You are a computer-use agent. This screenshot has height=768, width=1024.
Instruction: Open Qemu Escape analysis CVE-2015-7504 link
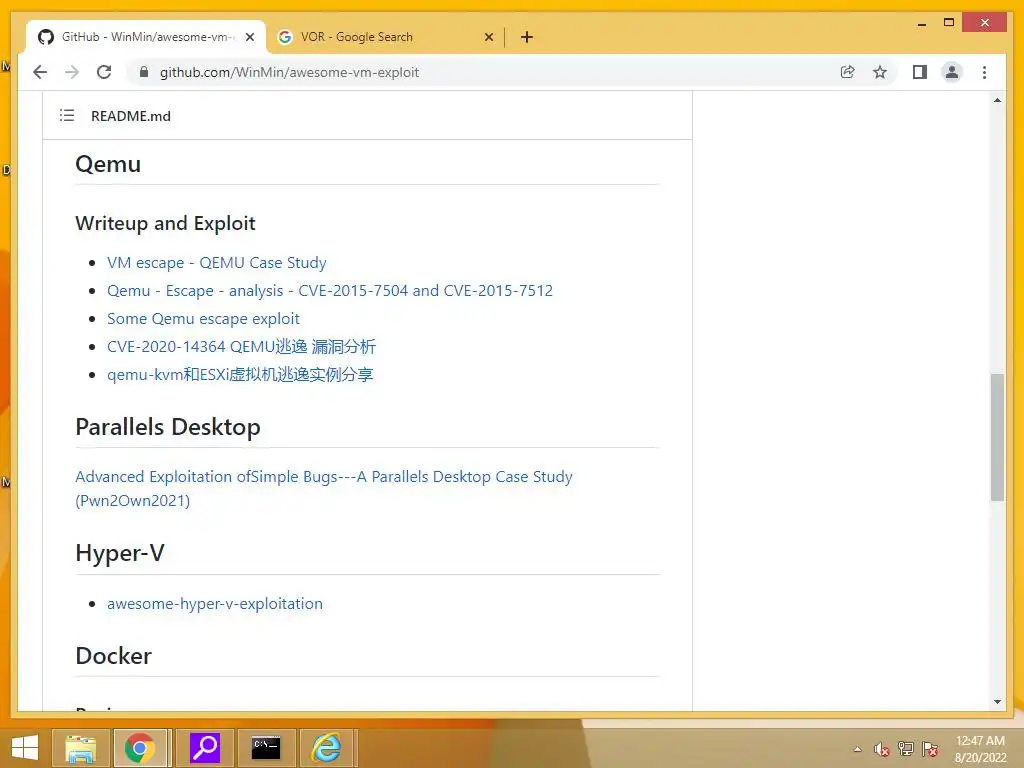[330, 291]
